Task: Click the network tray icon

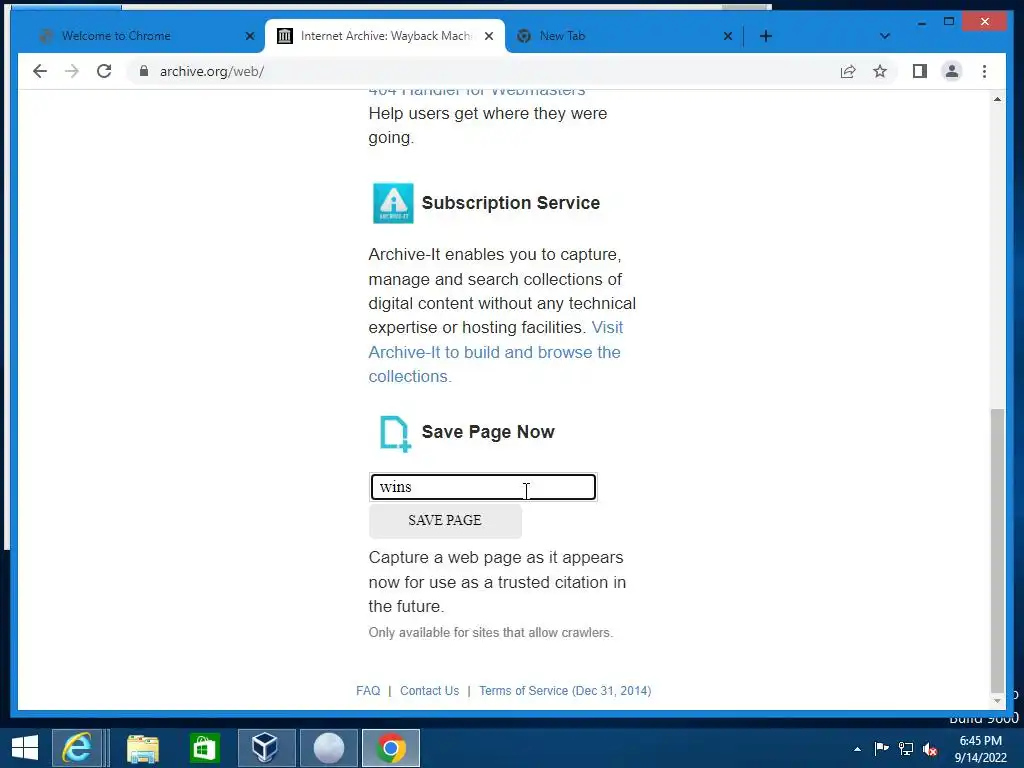Action: (906, 748)
